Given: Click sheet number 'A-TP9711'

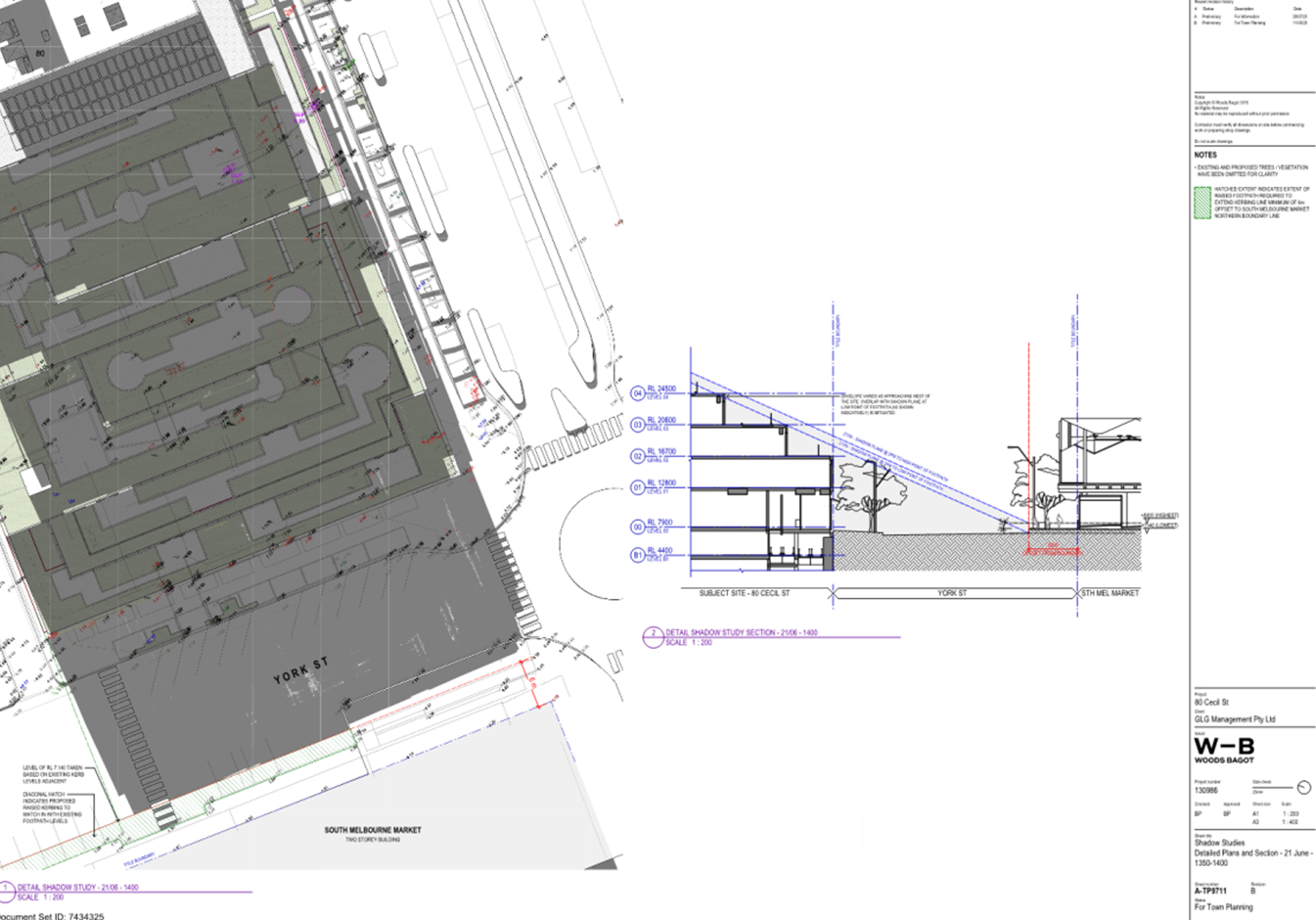Looking at the screenshot, I should (x=1210, y=892).
